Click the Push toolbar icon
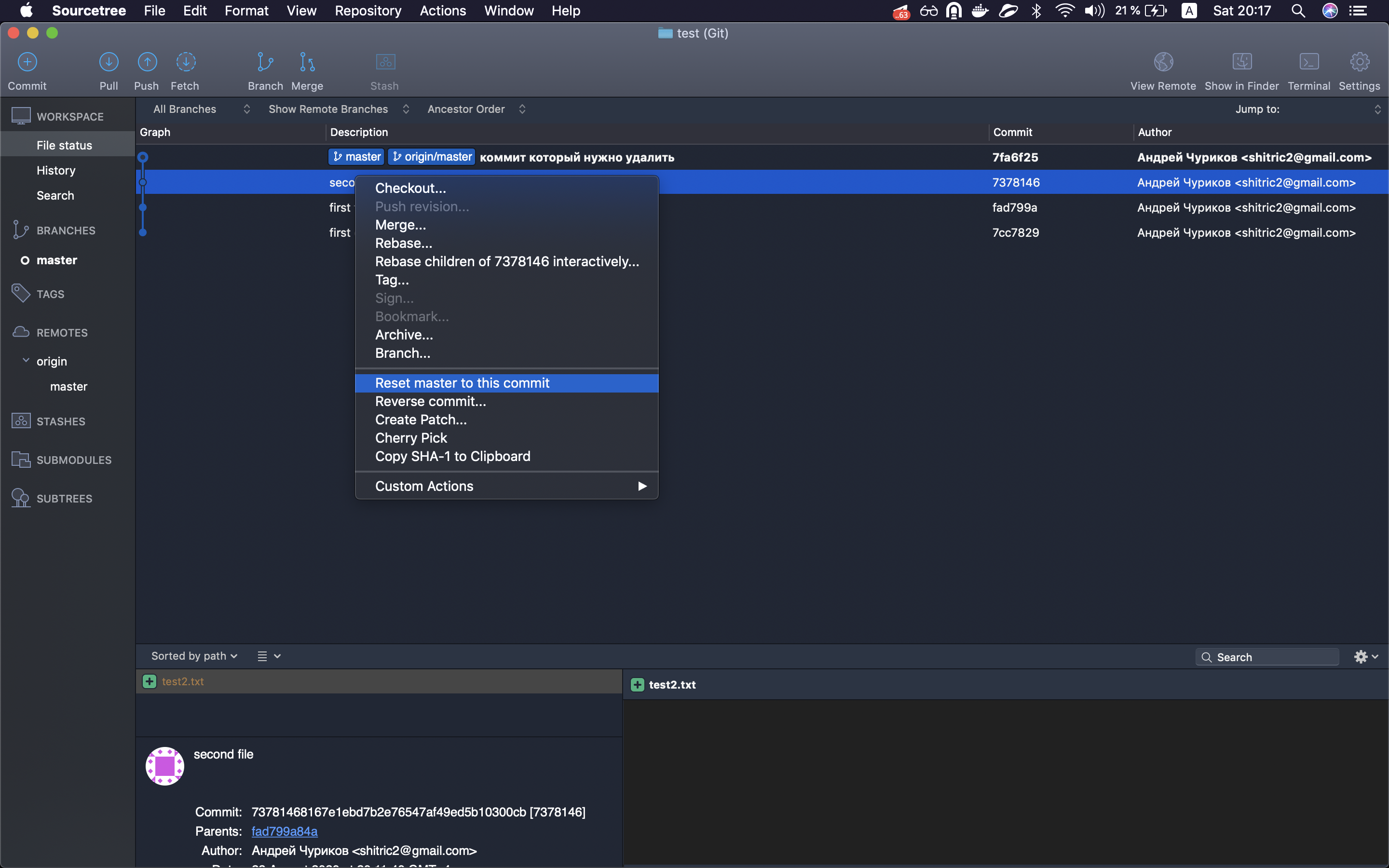 147,62
